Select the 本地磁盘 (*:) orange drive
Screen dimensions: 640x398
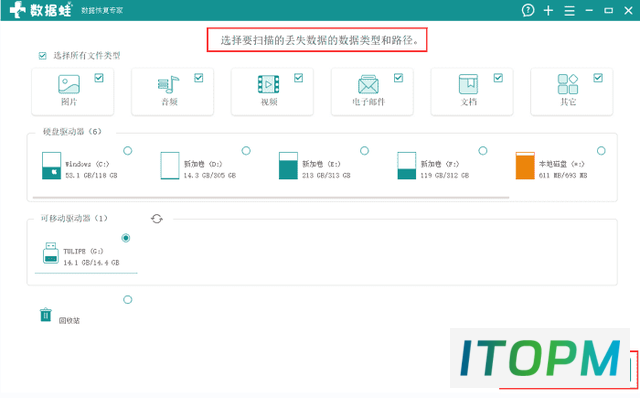click(525, 166)
